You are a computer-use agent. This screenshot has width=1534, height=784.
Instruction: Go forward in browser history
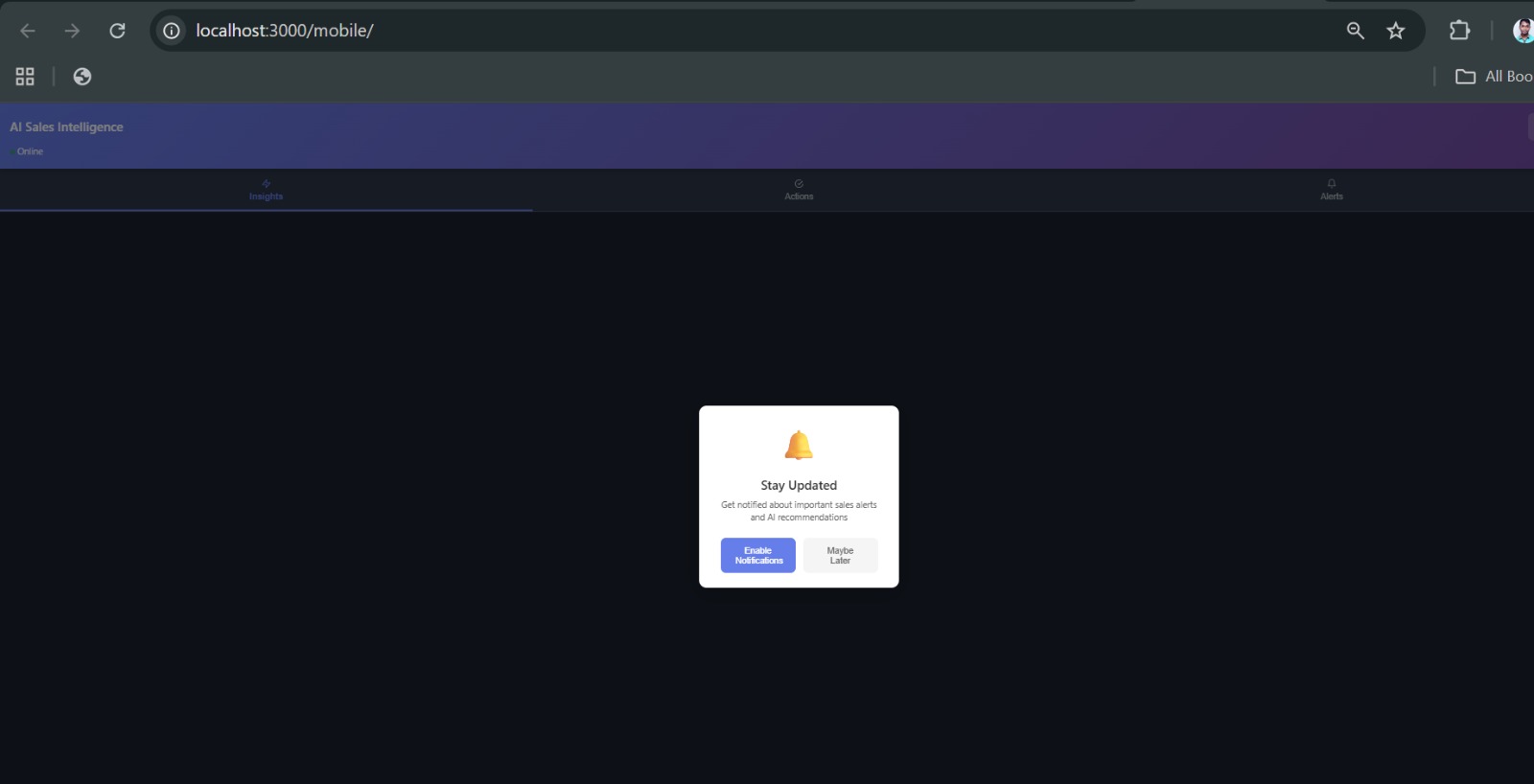pyautogui.click(x=72, y=31)
